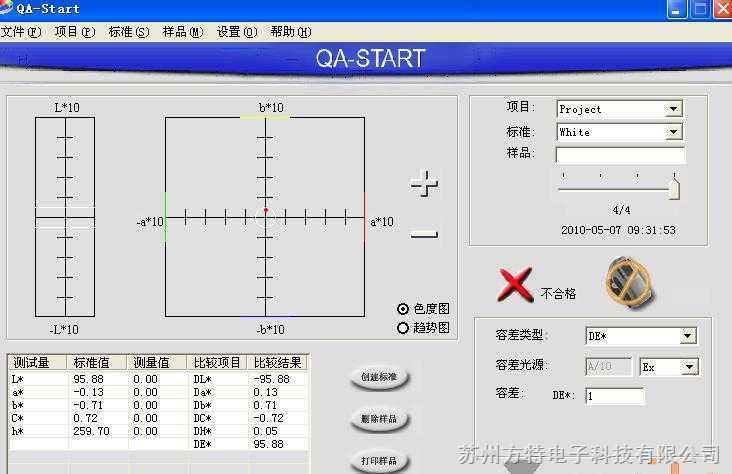
Task: Select the 色度图 radio button
Action: (x=402, y=309)
